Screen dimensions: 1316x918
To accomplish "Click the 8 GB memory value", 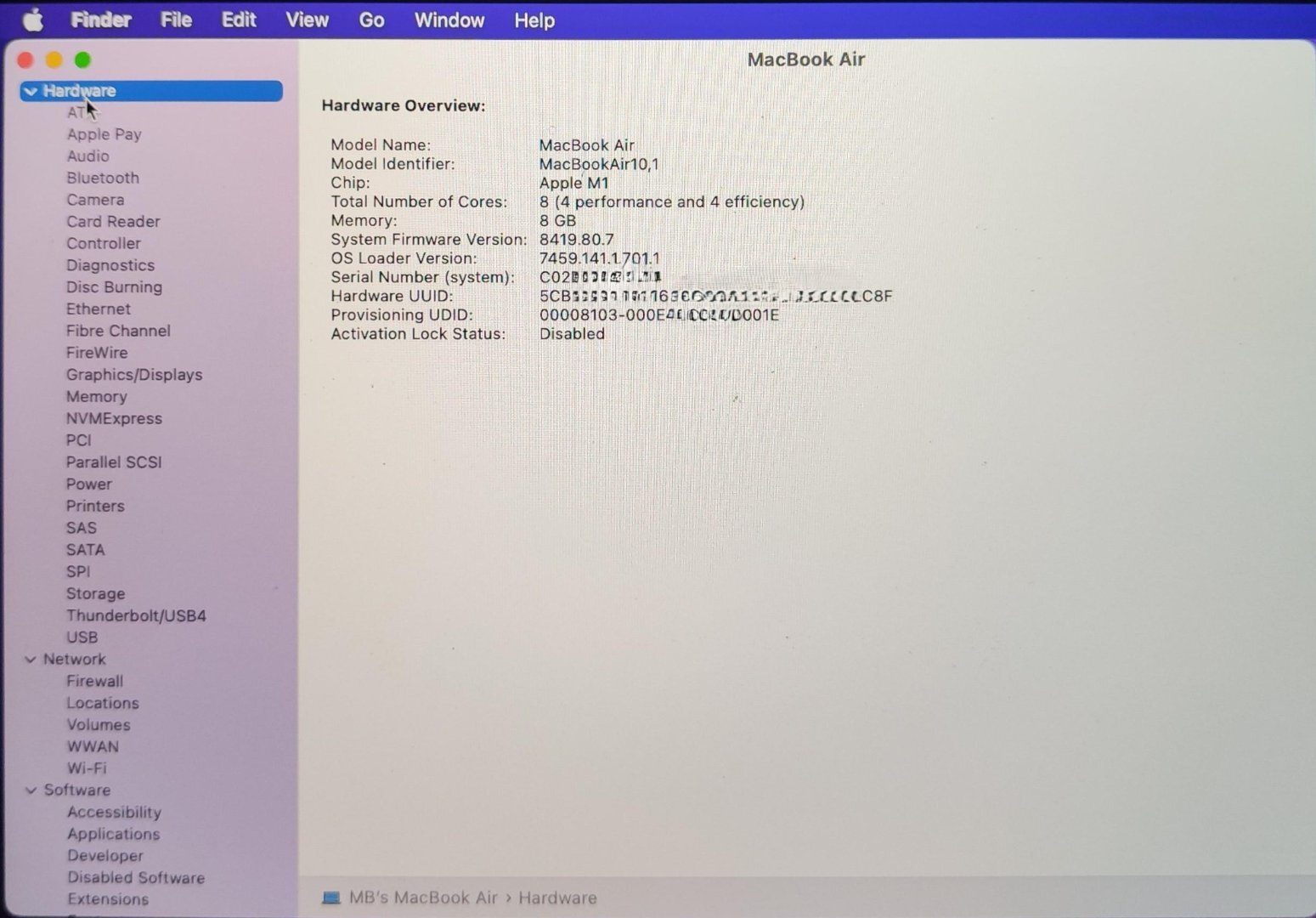I will coord(557,221).
